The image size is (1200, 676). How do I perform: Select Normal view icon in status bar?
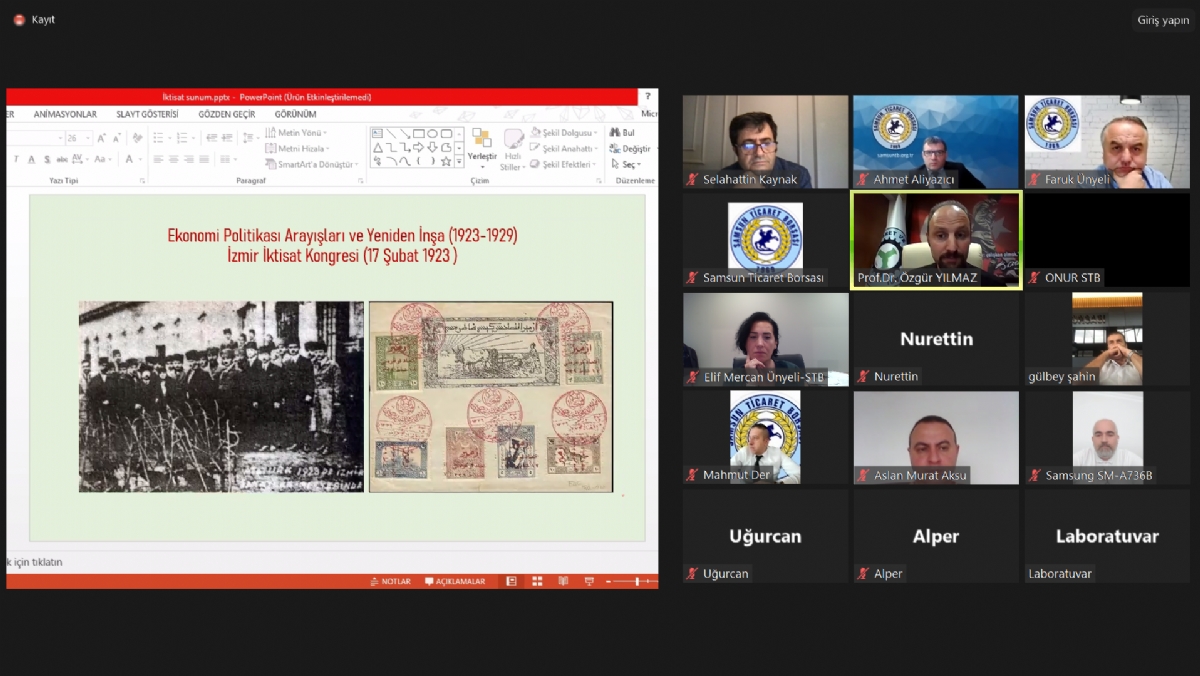tap(511, 581)
